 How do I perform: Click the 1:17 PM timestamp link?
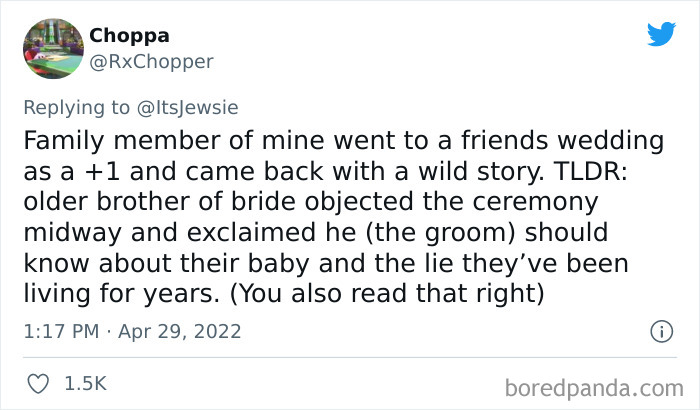tap(61, 331)
